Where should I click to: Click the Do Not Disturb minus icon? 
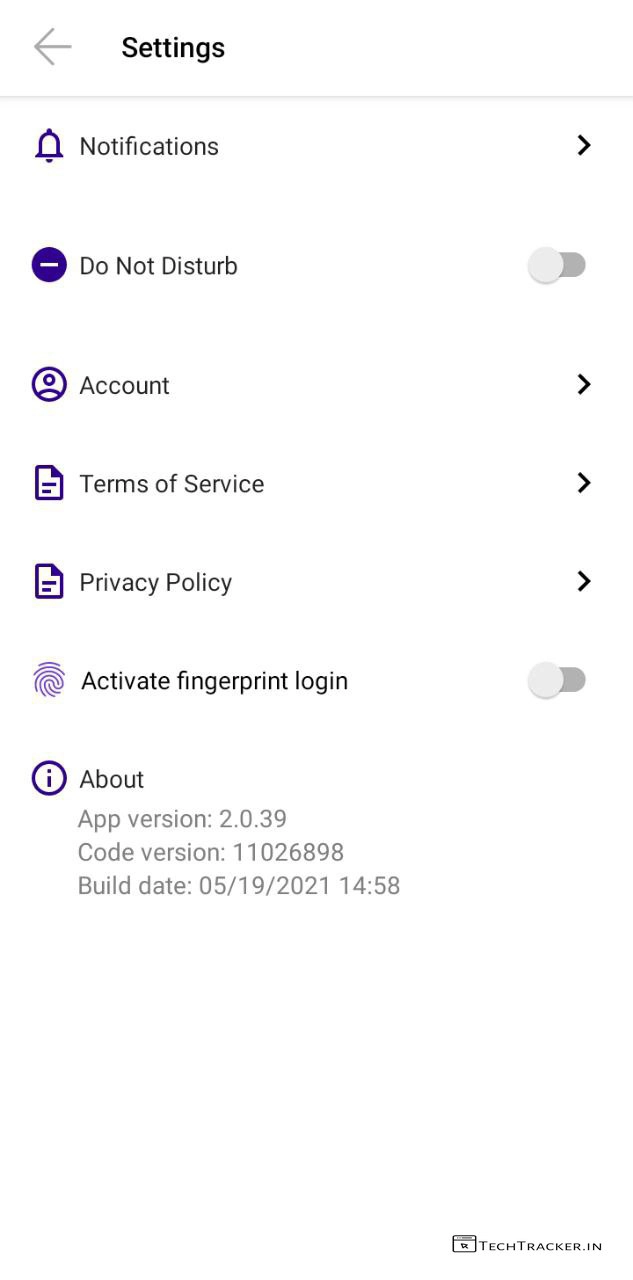coord(49,265)
